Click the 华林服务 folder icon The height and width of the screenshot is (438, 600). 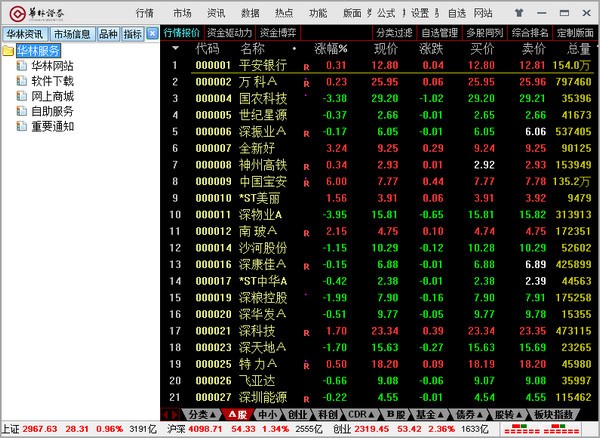[x=9, y=50]
